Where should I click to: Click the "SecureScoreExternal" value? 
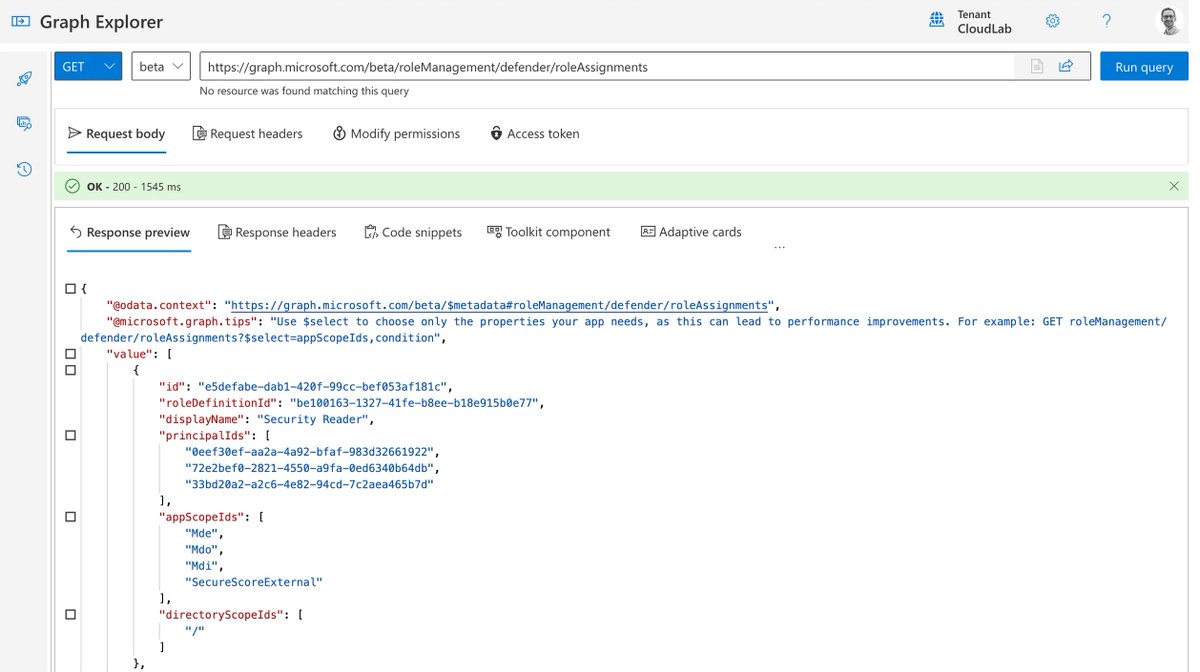[x=254, y=581]
